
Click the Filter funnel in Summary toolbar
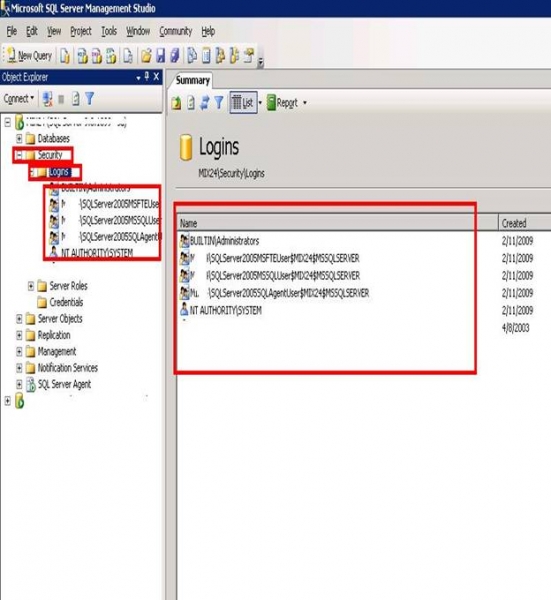219,103
